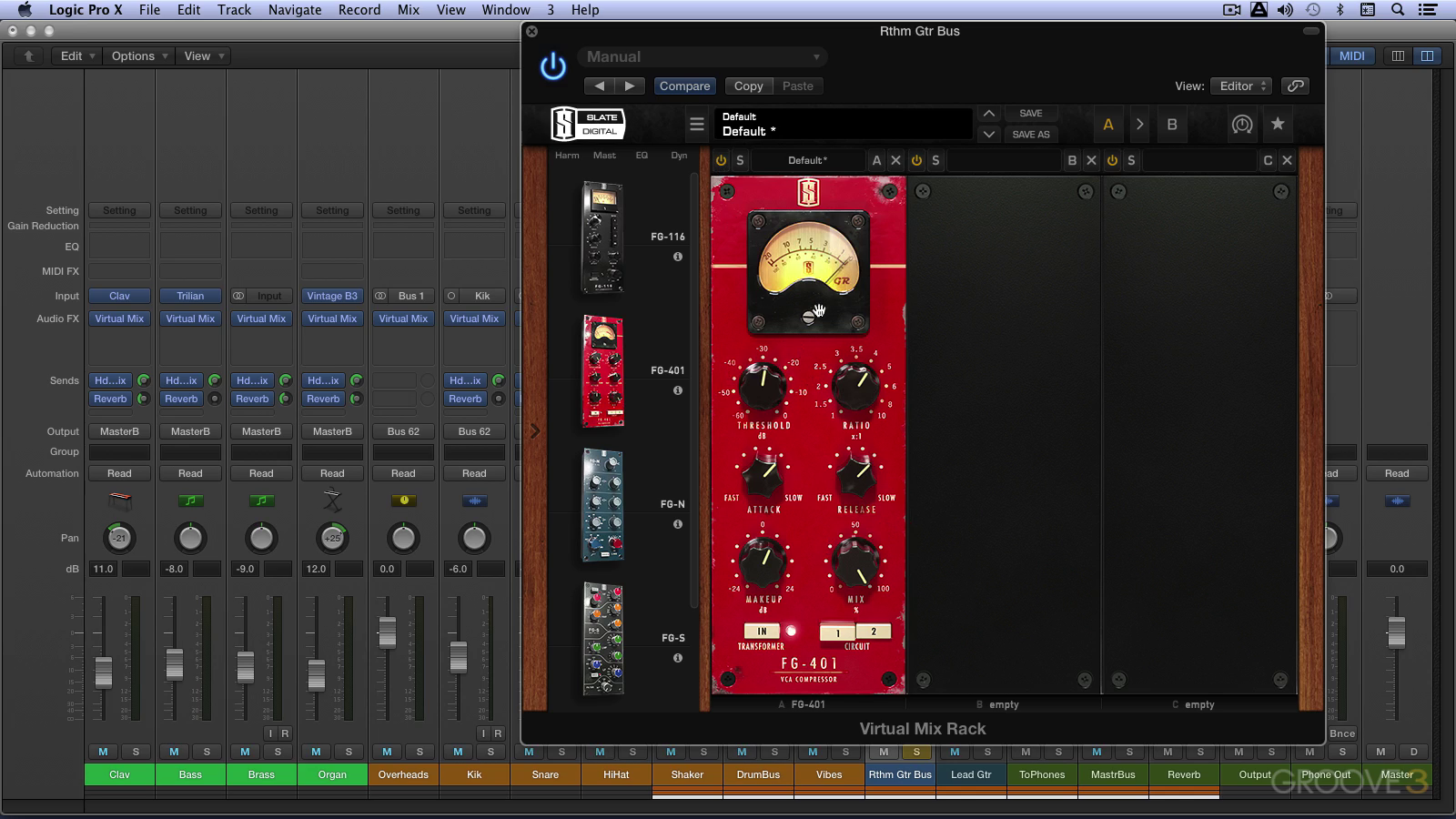Show info for FG-116 module
Viewport: 1456px width, 819px height.
click(x=677, y=257)
